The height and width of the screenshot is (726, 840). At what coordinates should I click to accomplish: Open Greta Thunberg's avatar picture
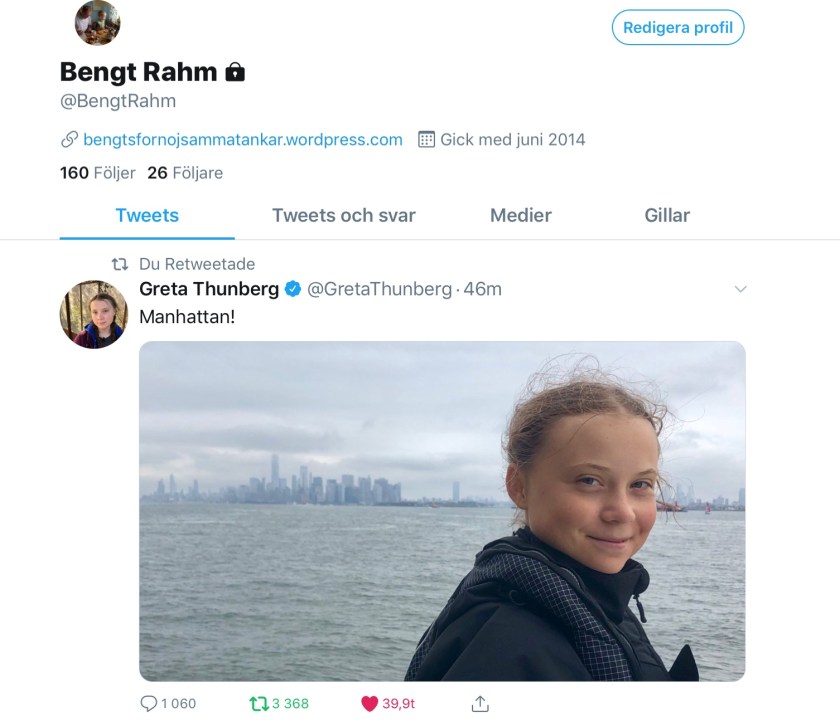(94, 314)
